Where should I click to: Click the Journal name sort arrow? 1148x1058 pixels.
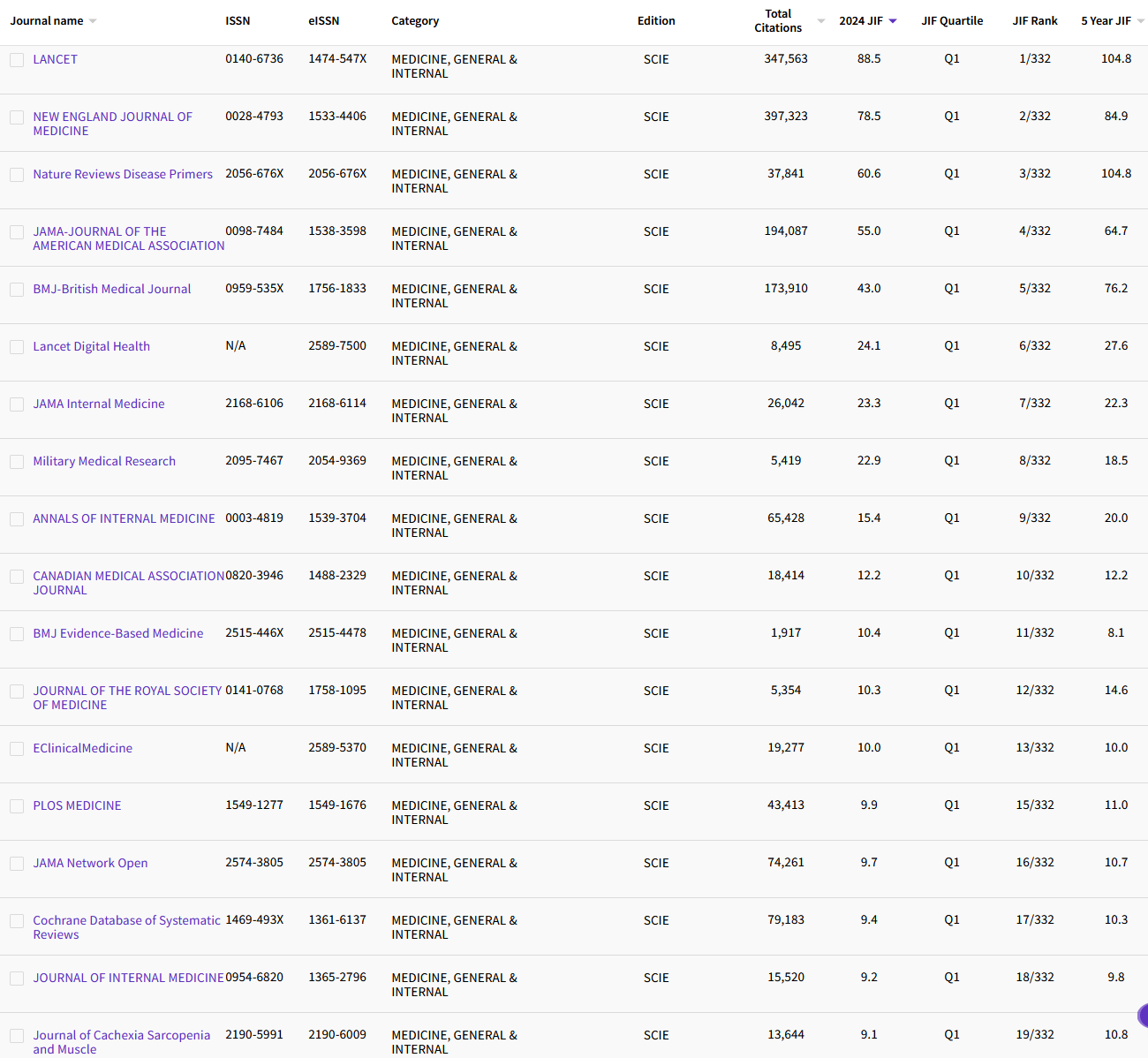(93, 21)
